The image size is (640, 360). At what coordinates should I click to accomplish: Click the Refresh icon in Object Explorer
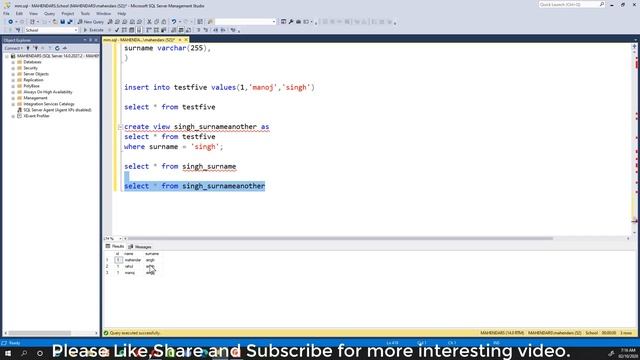pyautogui.click(x=57, y=48)
